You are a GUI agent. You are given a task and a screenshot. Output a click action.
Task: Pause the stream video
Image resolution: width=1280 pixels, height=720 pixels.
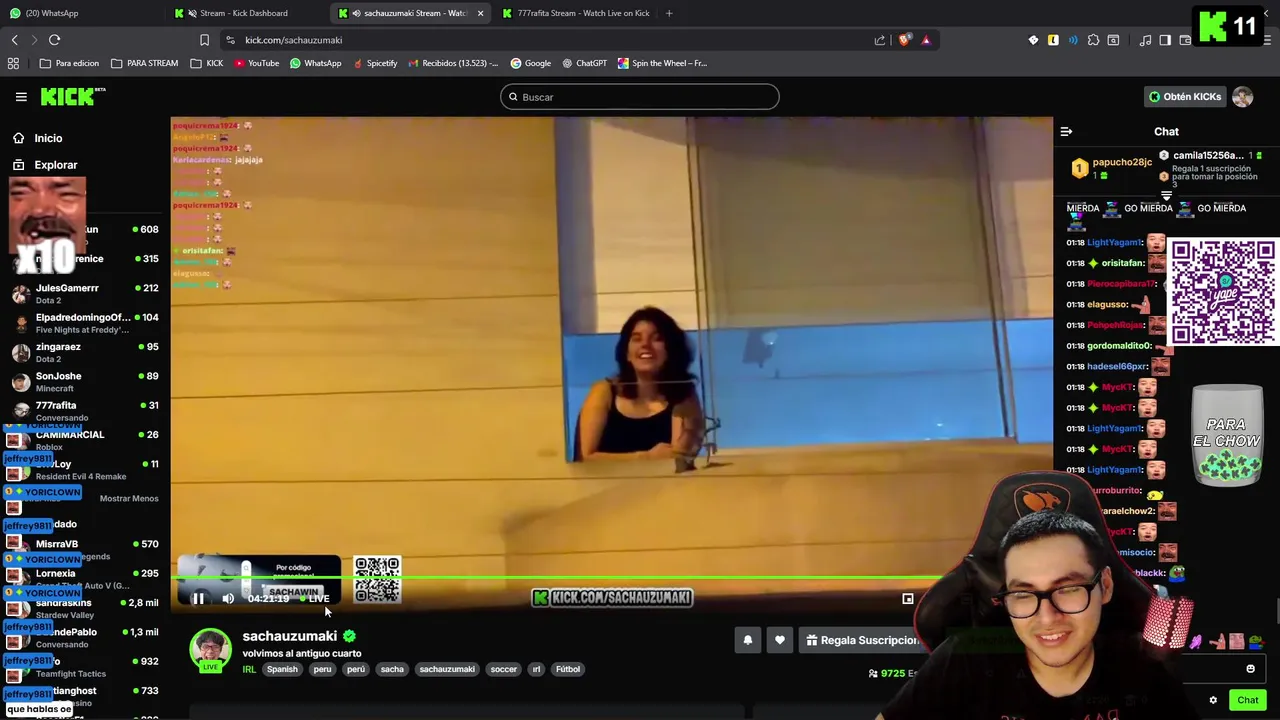[198, 598]
